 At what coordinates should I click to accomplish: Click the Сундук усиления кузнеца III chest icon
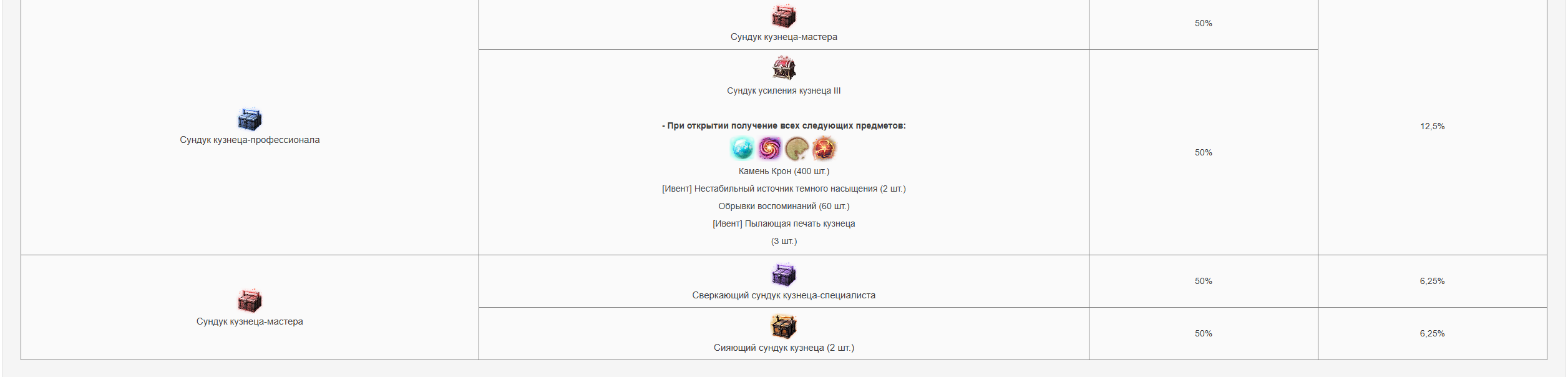(x=784, y=67)
